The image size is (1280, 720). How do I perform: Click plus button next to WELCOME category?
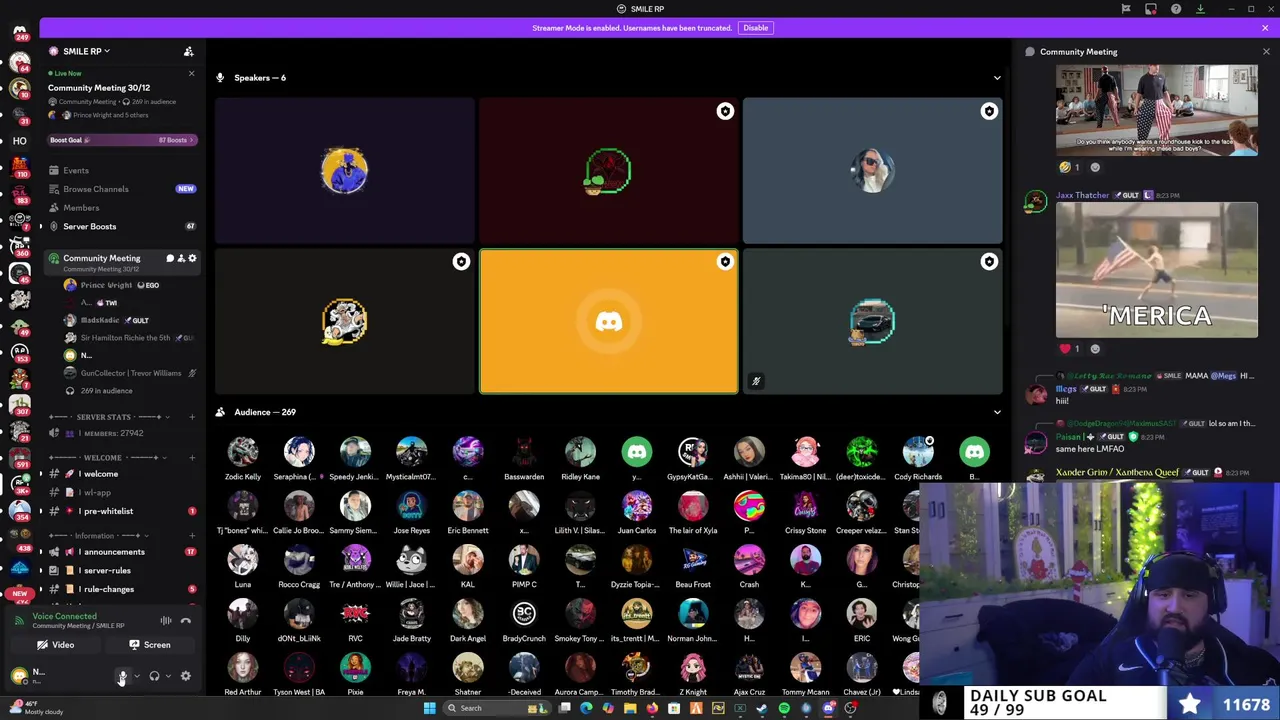(x=192, y=457)
